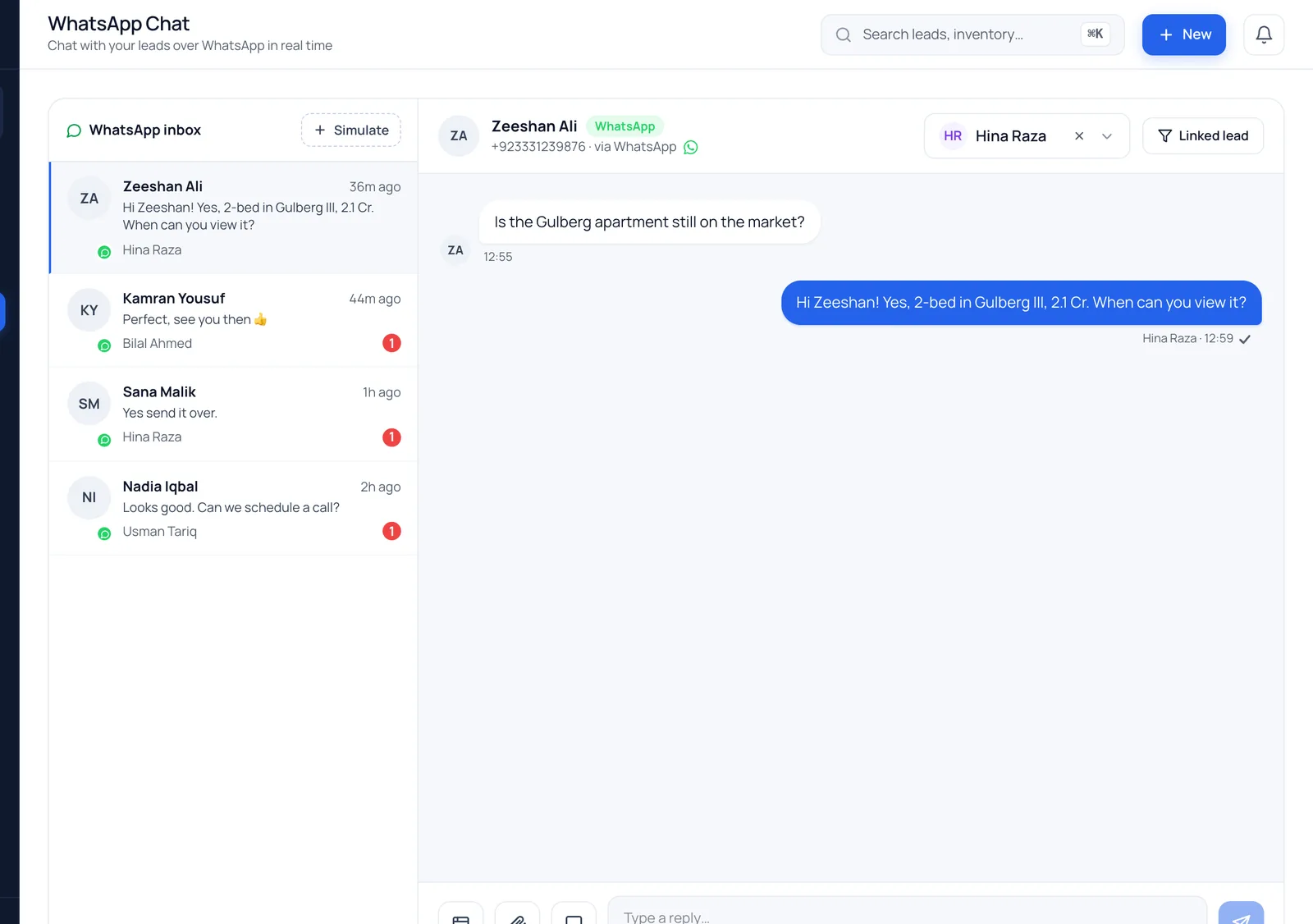Click the unread badge on the Sana Malik row
The width and height of the screenshot is (1313, 924).
[x=391, y=437]
